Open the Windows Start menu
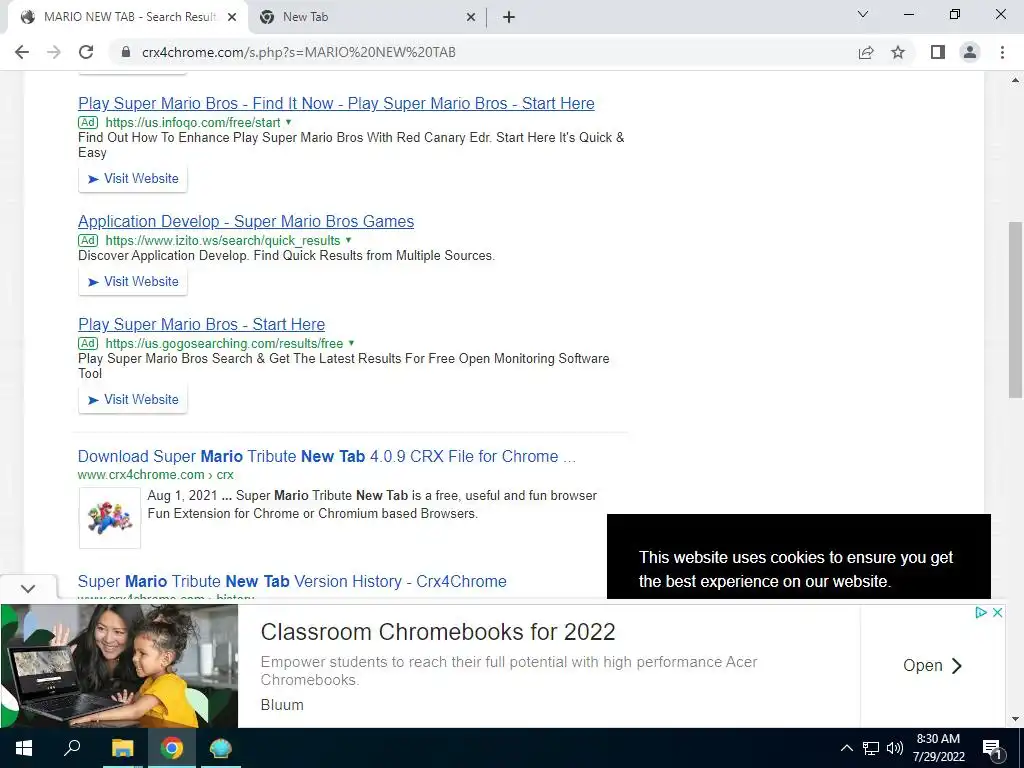The width and height of the screenshot is (1024, 768). [x=24, y=748]
